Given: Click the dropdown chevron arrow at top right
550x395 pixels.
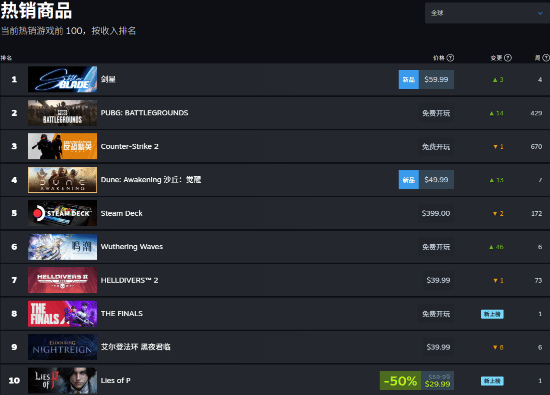Looking at the screenshot, I should [x=540, y=13].
